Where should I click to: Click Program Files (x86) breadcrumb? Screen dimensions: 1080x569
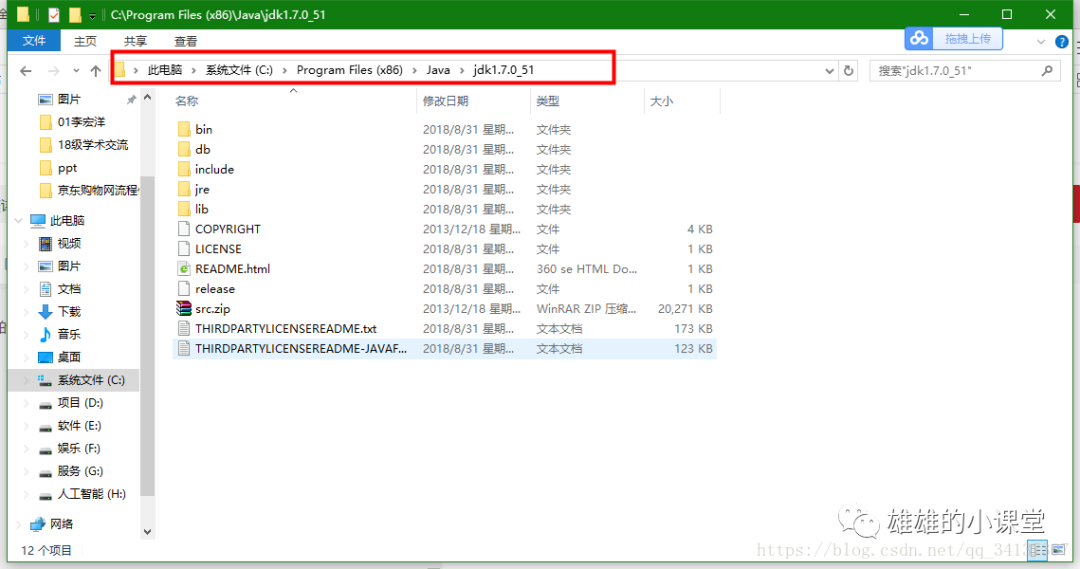349,70
